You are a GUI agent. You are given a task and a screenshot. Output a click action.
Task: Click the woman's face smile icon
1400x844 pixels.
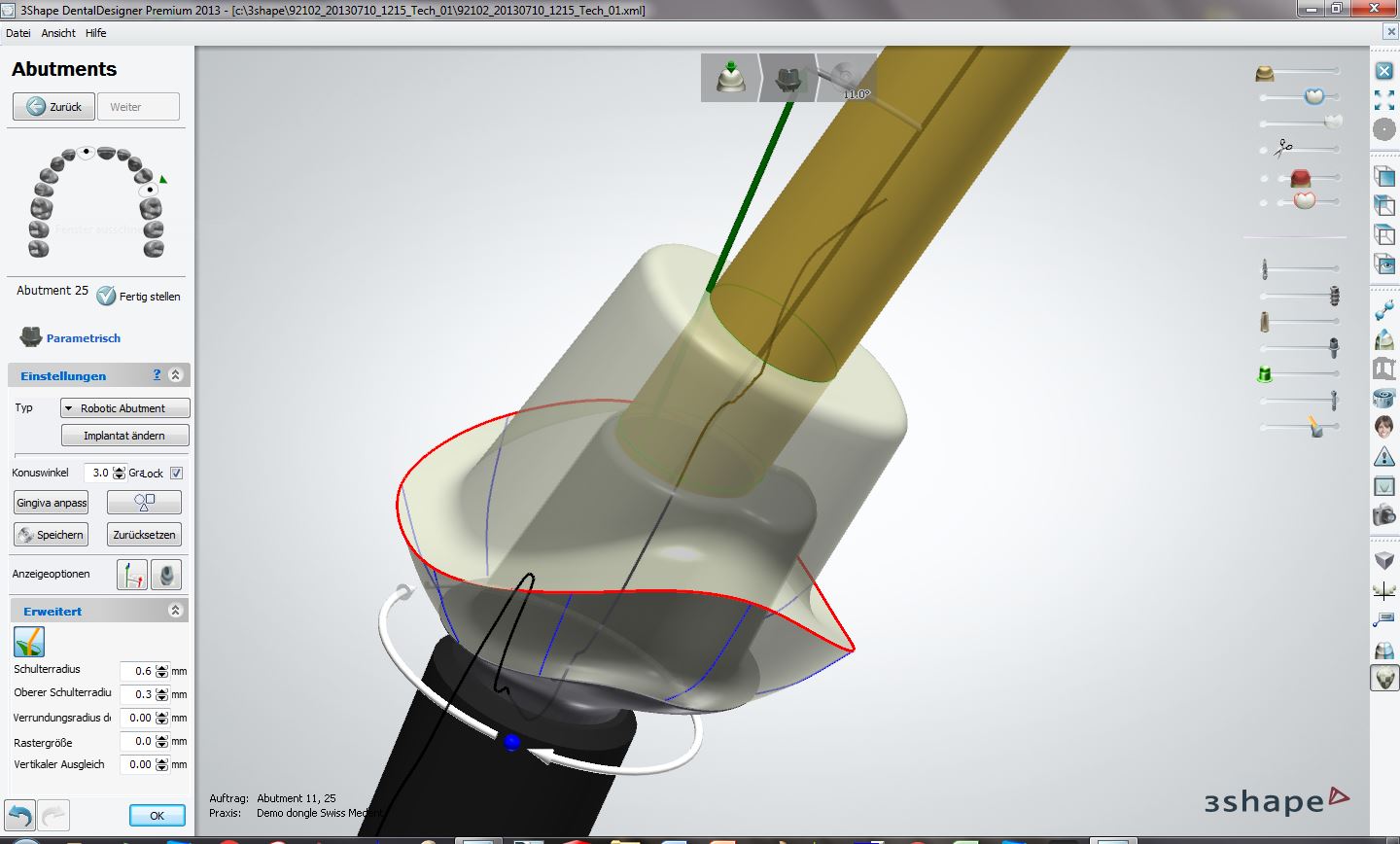(1384, 427)
